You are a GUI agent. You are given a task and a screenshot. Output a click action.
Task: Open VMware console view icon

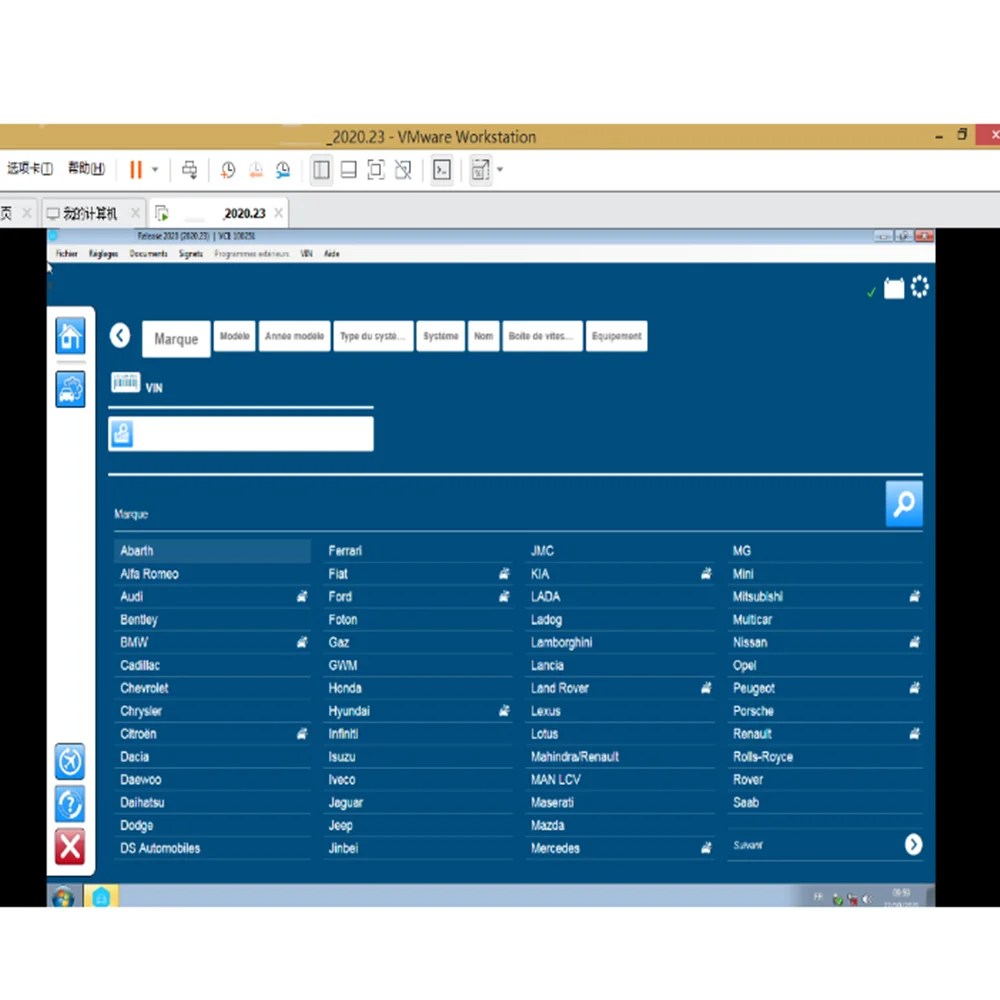pyautogui.click(x=441, y=170)
